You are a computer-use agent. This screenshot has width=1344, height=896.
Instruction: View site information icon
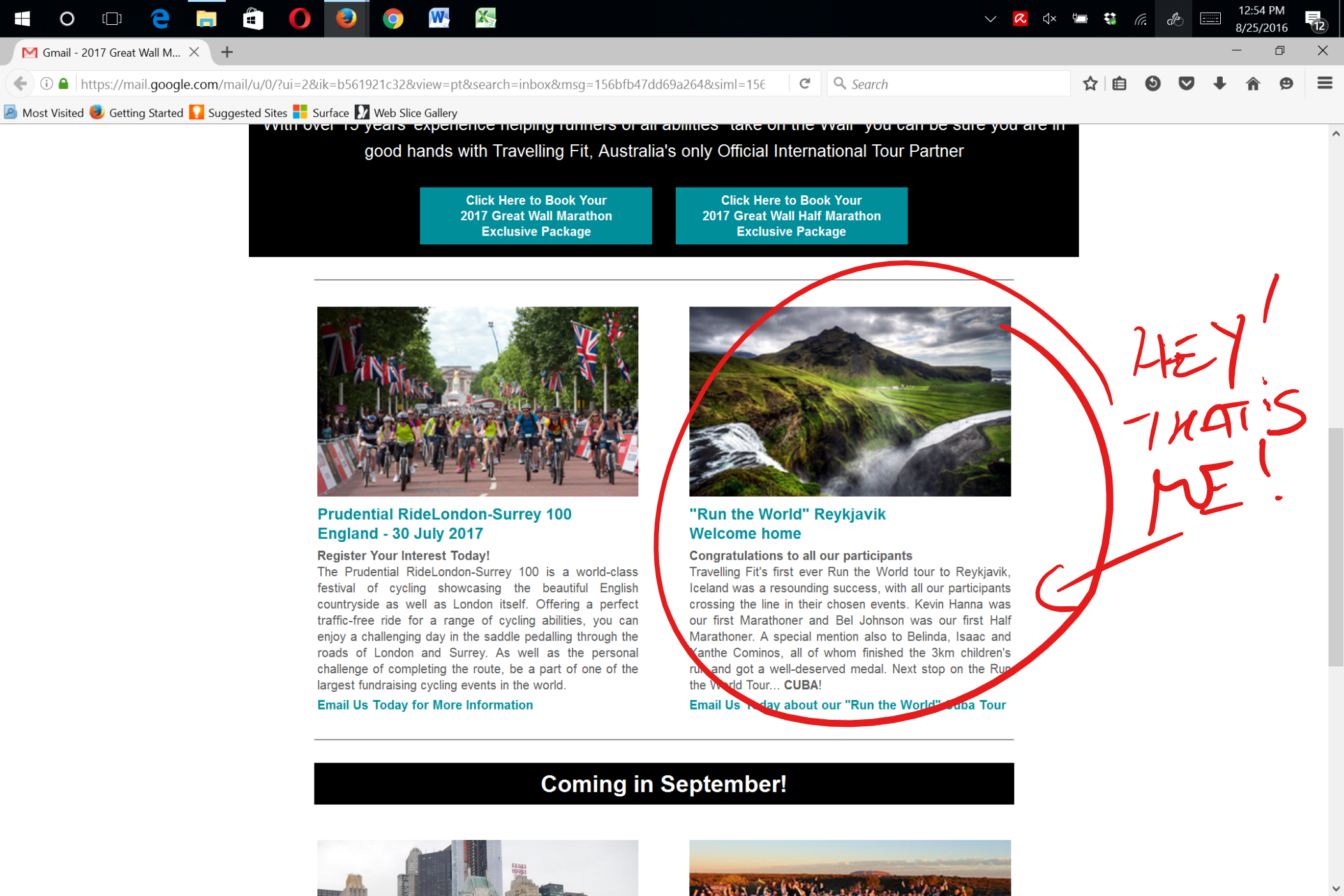46,84
